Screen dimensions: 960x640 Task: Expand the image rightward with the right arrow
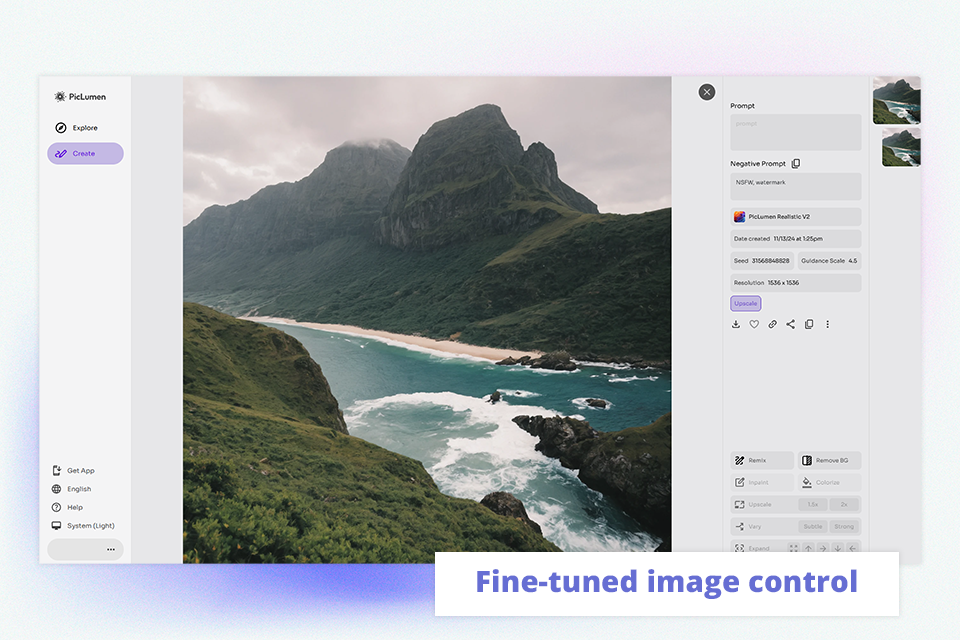[x=823, y=548]
